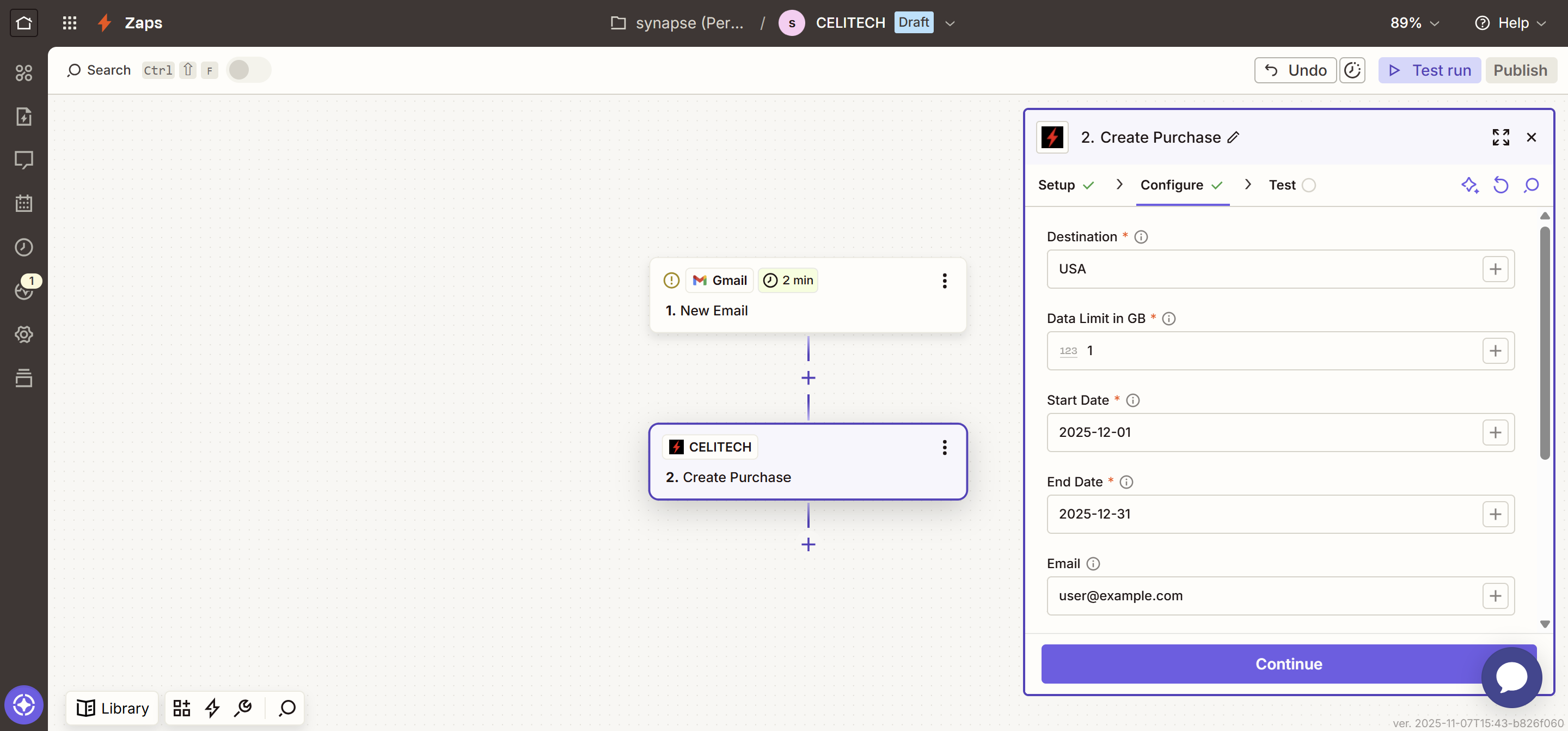Open the Schedule calendar icon in the sidebar
The width and height of the screenshot is (1568, 731).
(24, 203)
